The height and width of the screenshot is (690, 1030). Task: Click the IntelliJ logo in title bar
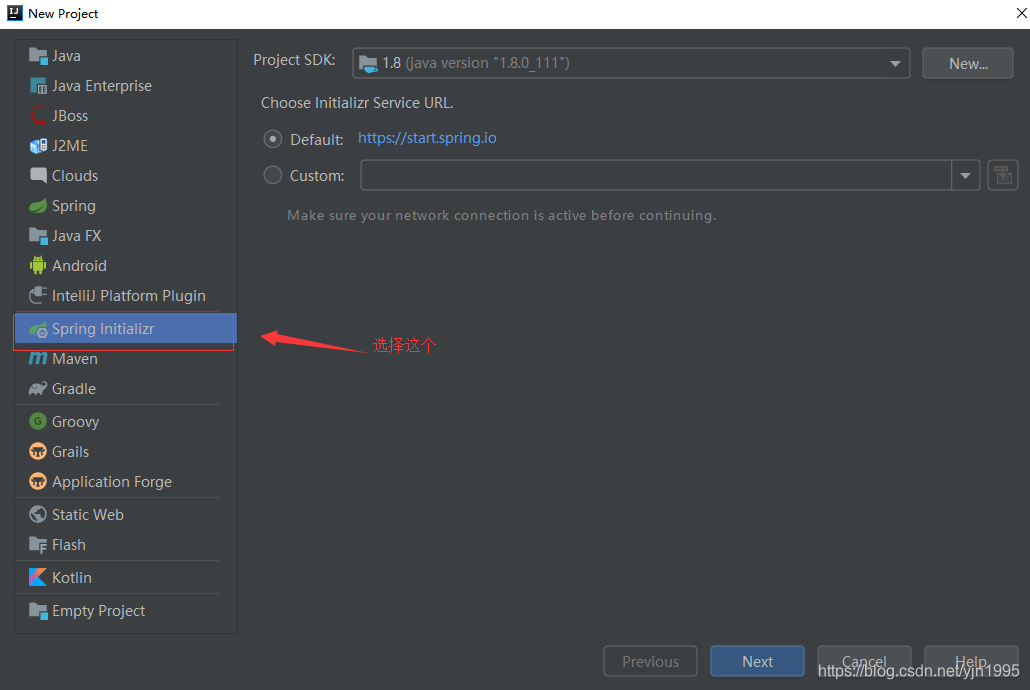pos(14,13)
